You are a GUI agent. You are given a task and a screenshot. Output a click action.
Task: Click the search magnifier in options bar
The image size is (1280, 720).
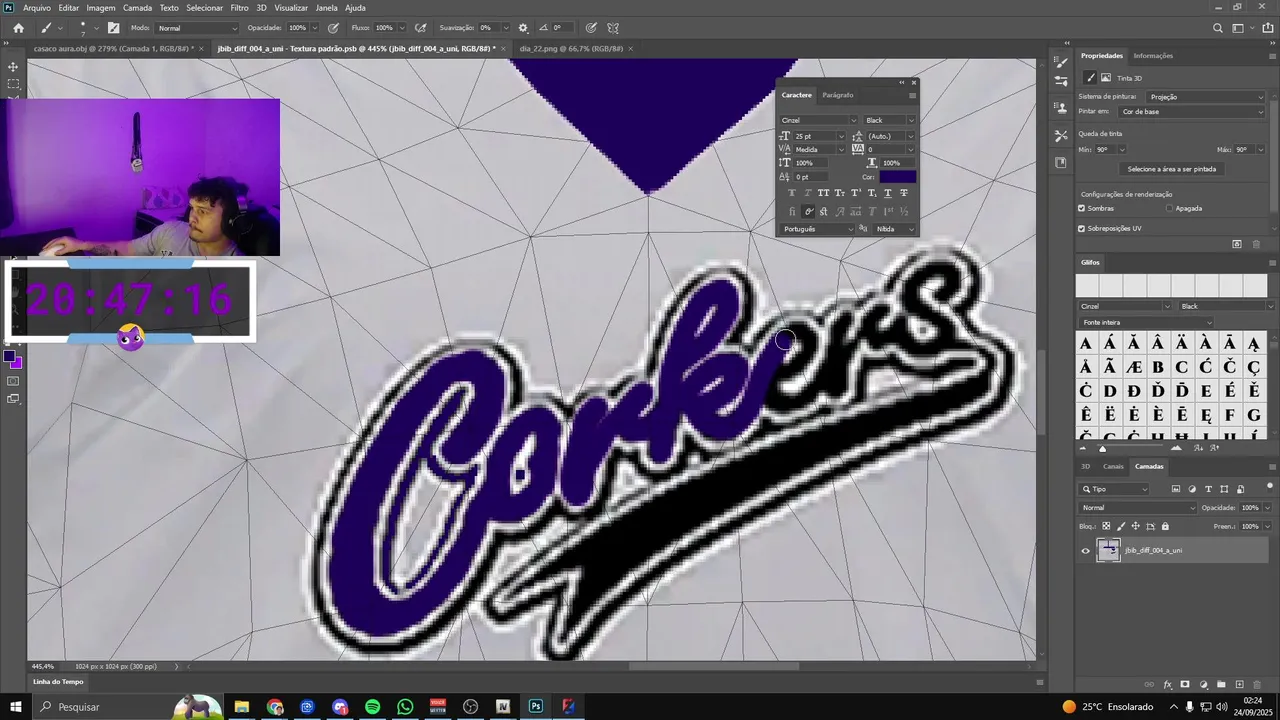pos(1218,28)
